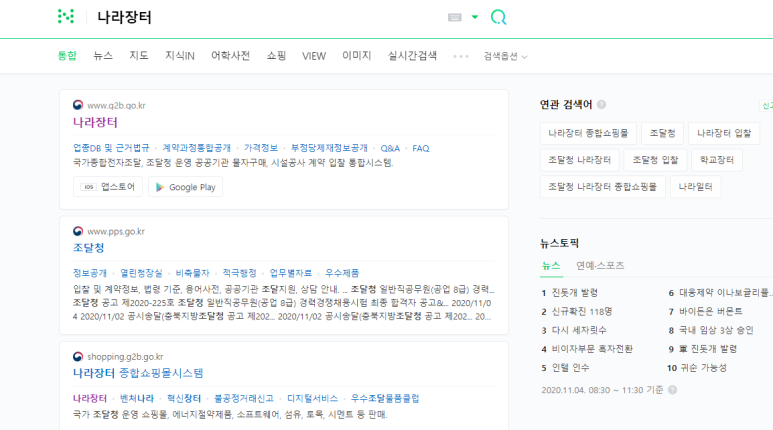This screenshot has width=773, height=430.
Task: Switch to the VIEW tab
Action: pos(314,56)
